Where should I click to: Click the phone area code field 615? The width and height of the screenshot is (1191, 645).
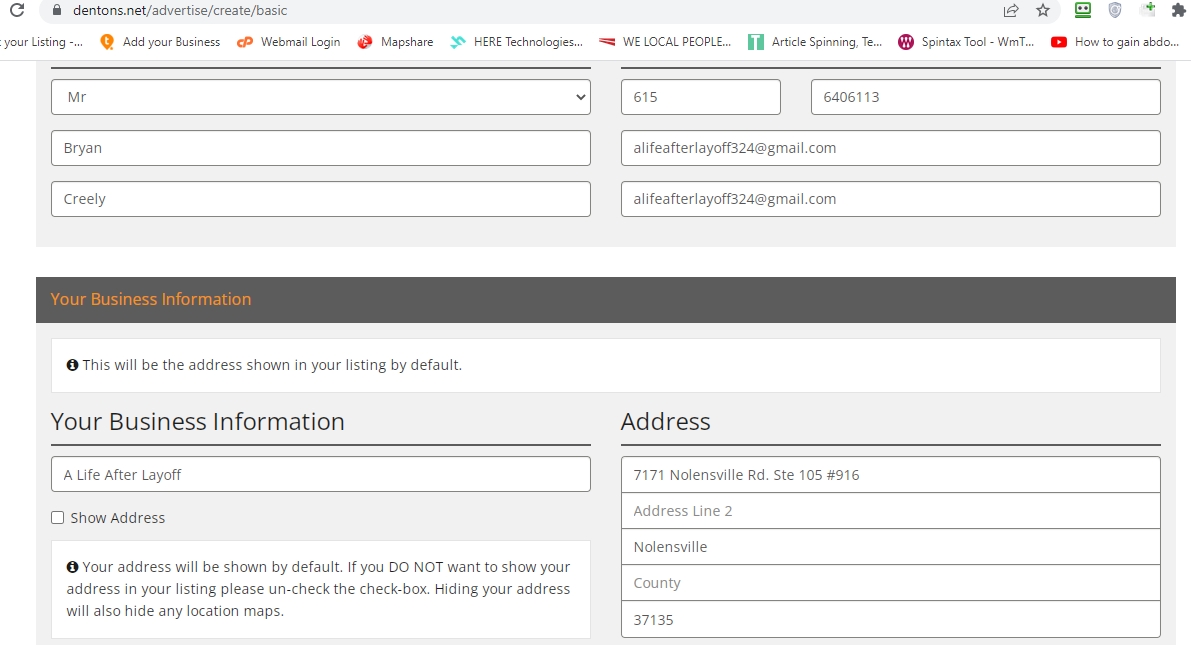[700, 97]
